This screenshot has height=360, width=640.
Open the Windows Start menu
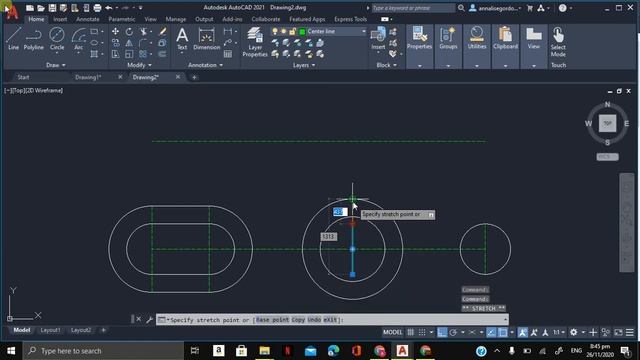tap(11, 351)
